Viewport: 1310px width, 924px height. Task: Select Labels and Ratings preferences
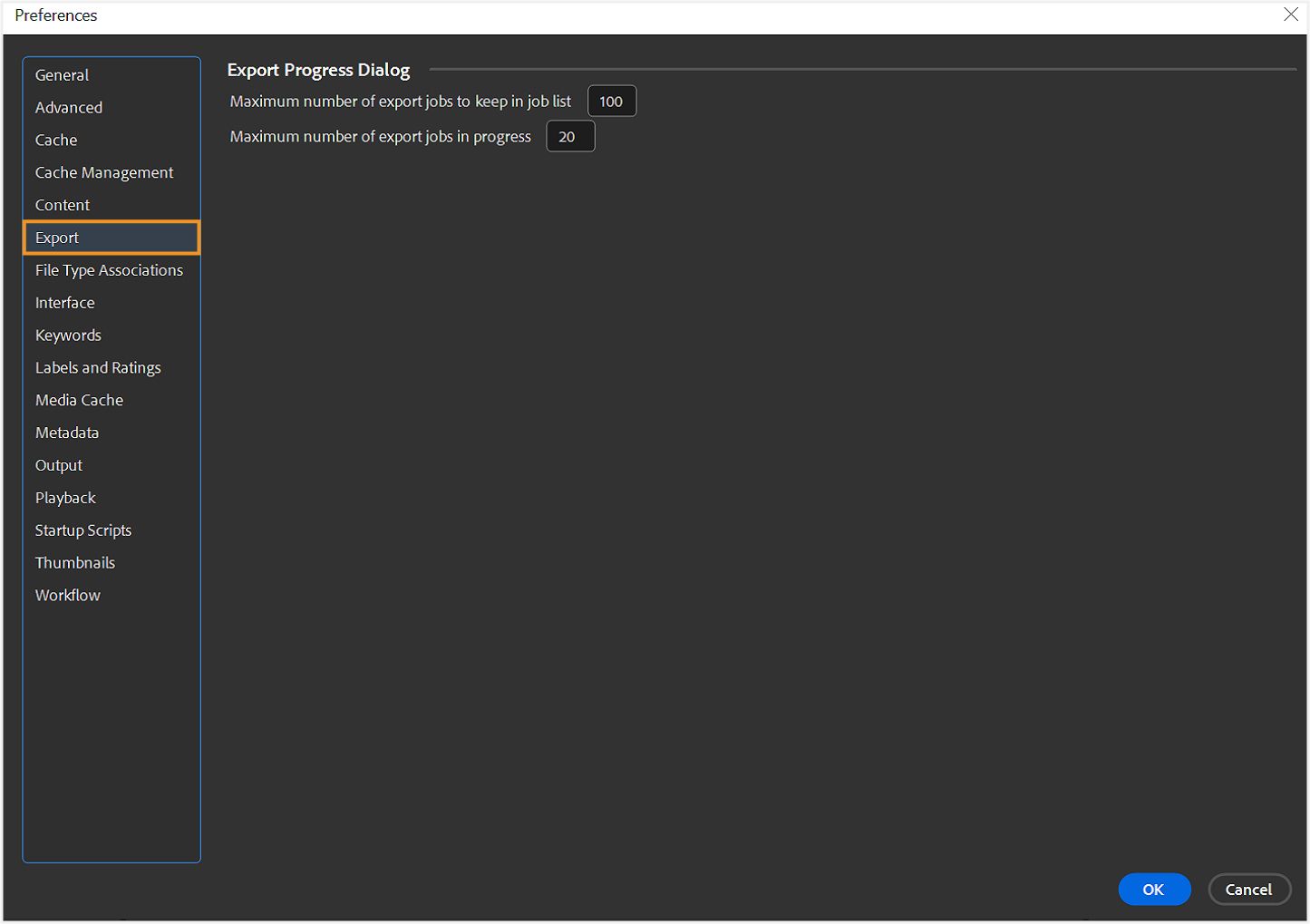point(97,367)
